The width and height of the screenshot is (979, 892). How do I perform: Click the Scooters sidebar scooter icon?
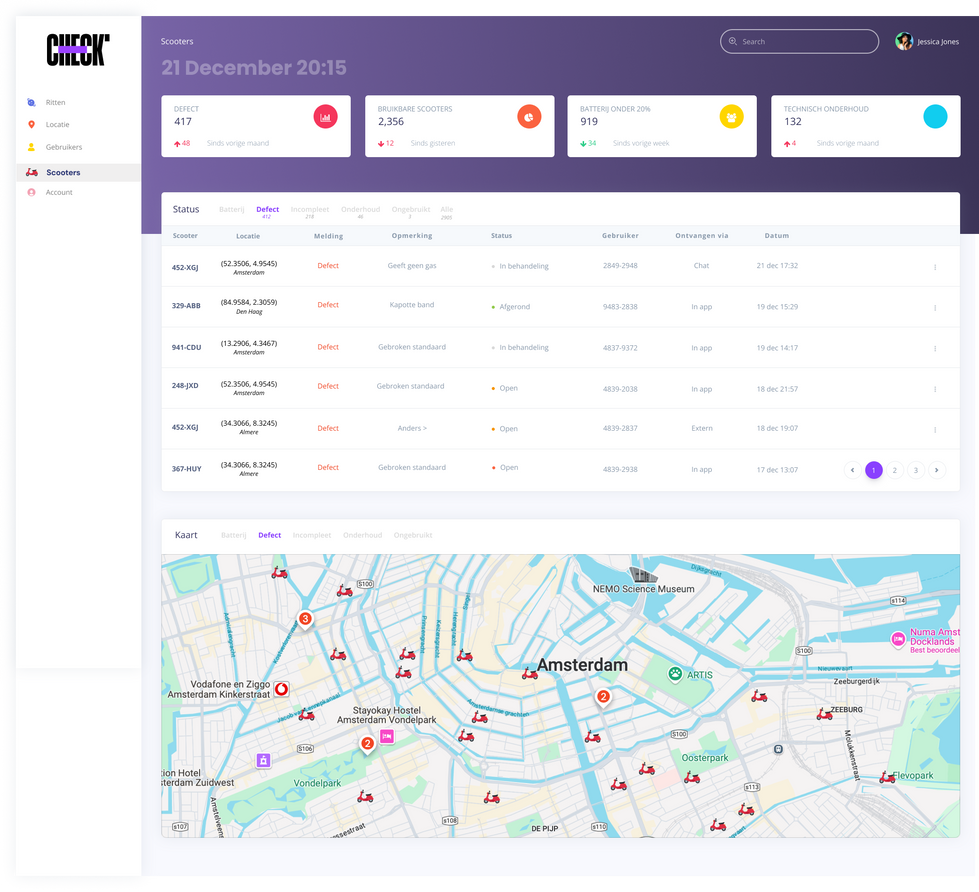click(32, 172)
